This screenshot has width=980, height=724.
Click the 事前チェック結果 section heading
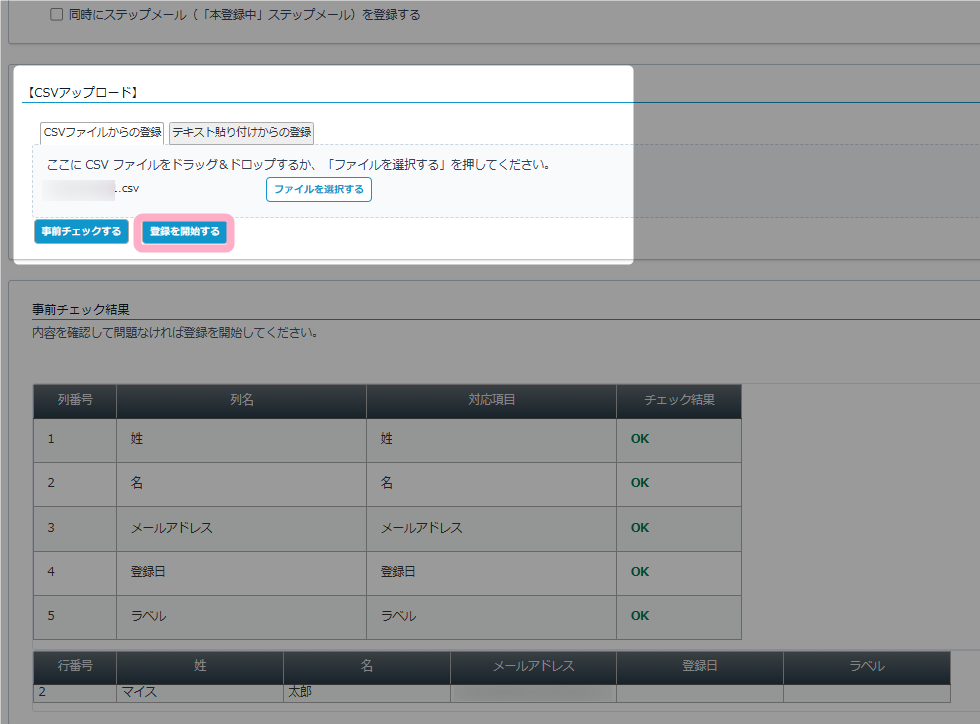[x=81, y=310]
